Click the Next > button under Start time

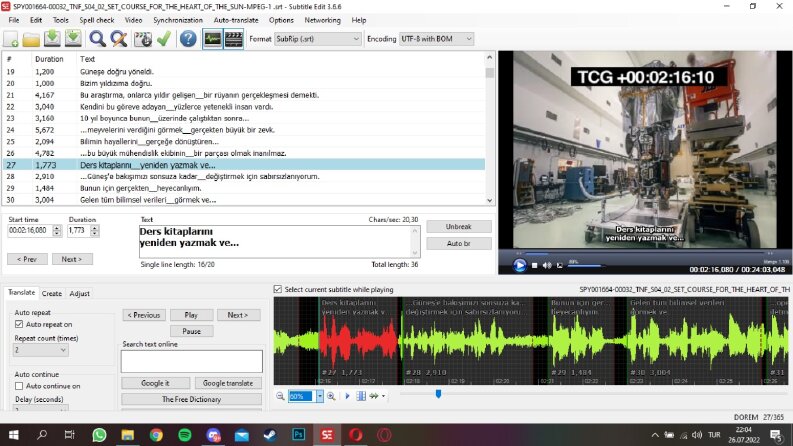tap(72, 259)
